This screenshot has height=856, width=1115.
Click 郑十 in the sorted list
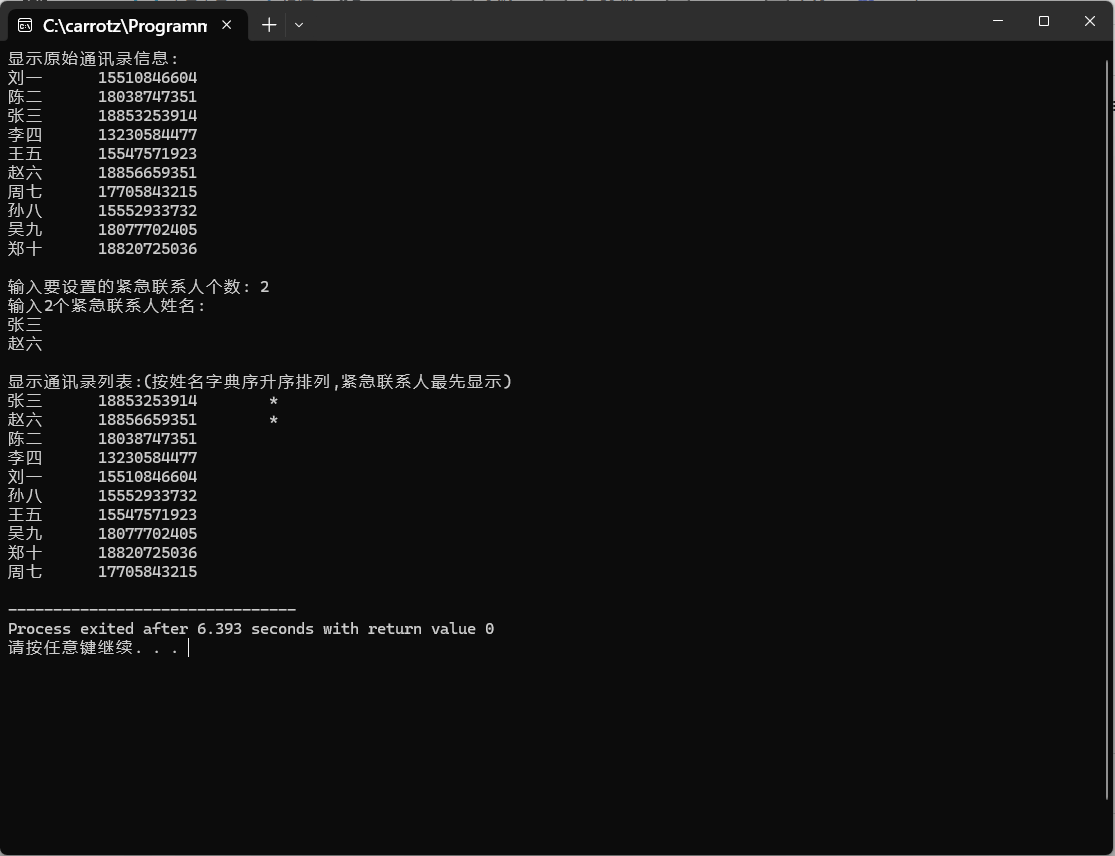(x=25, y=552)
